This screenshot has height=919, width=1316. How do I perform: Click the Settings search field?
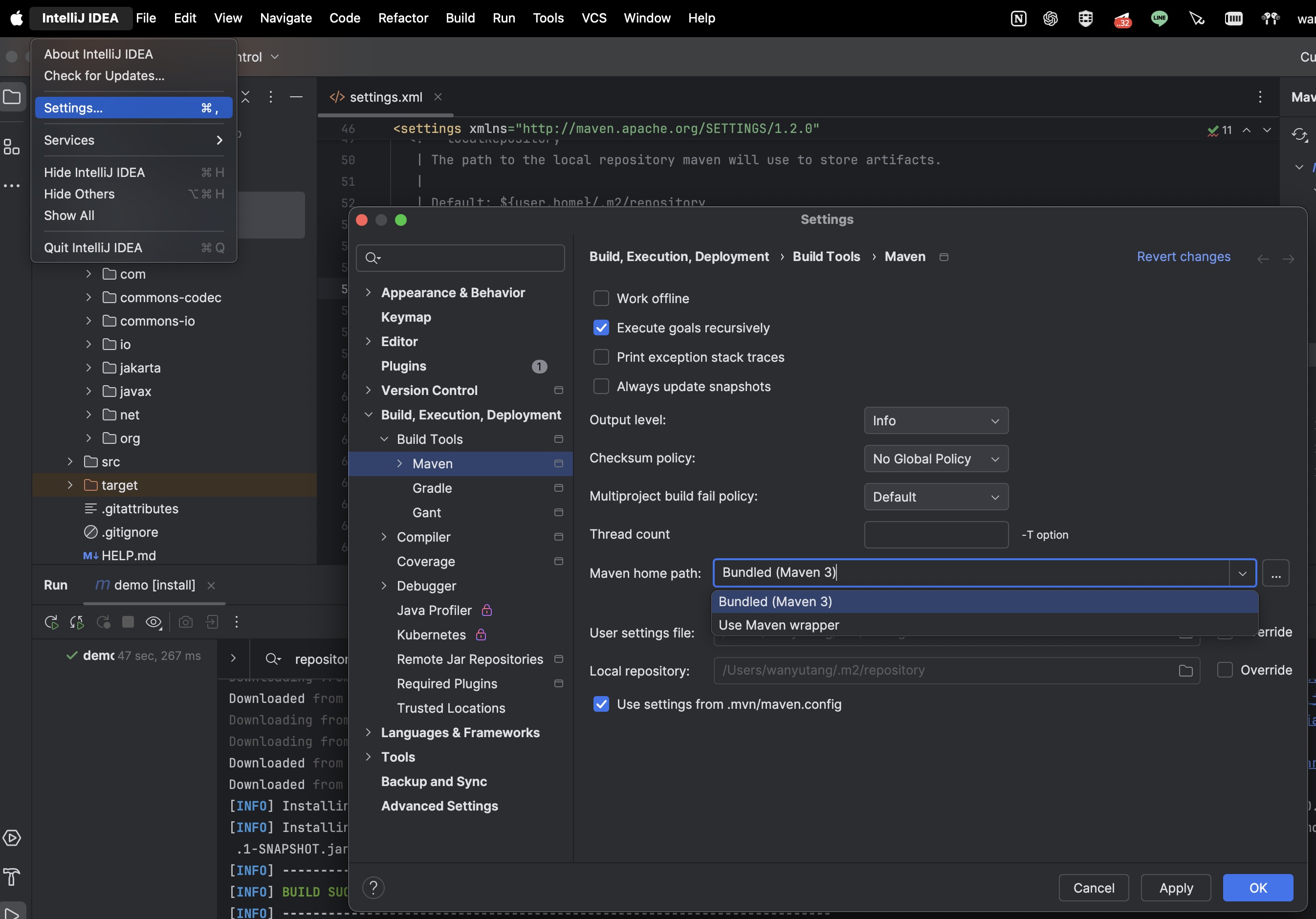[460, 258]
